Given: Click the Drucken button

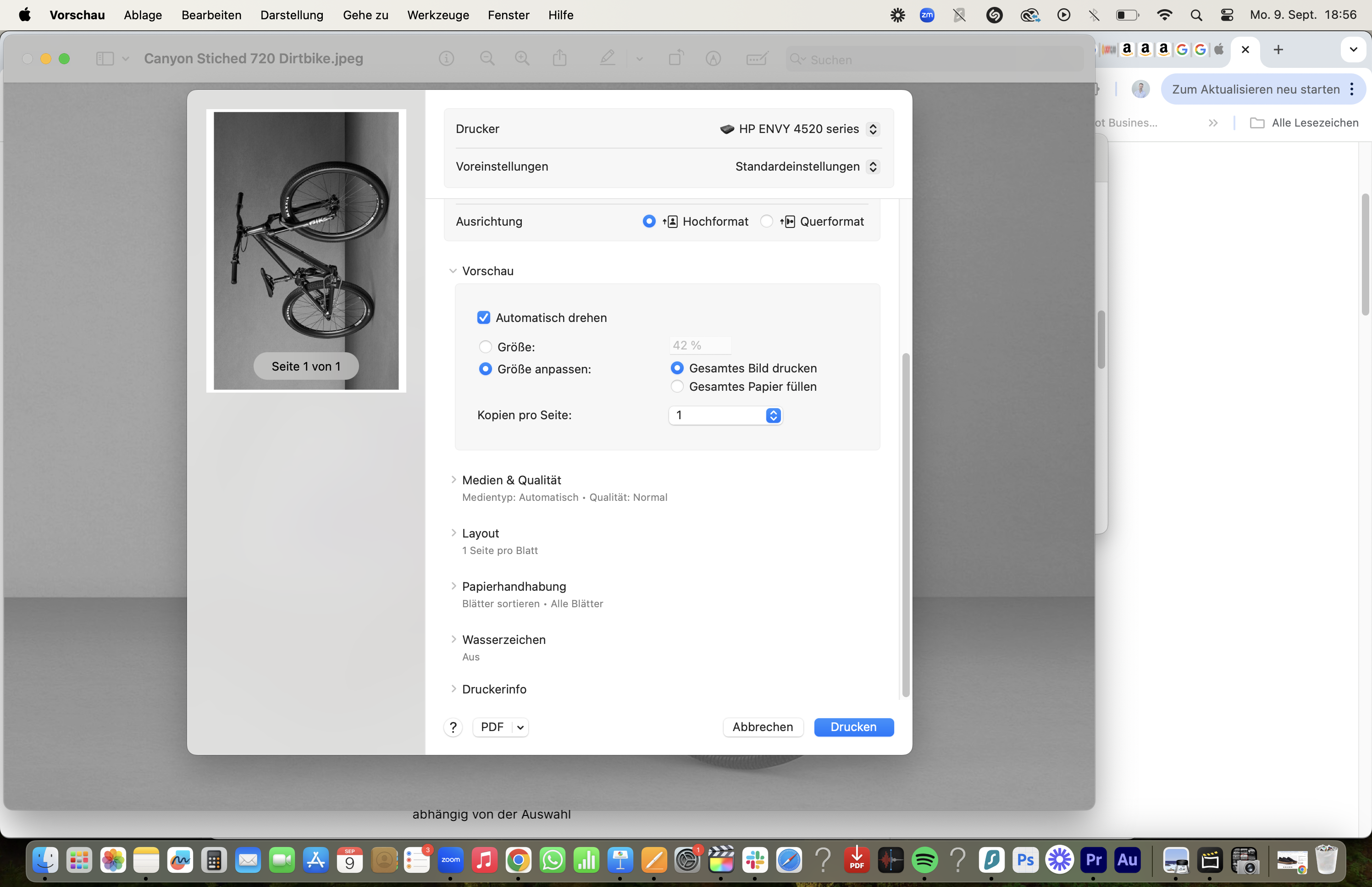Looking at the screenshot, I should pos(853,727).
